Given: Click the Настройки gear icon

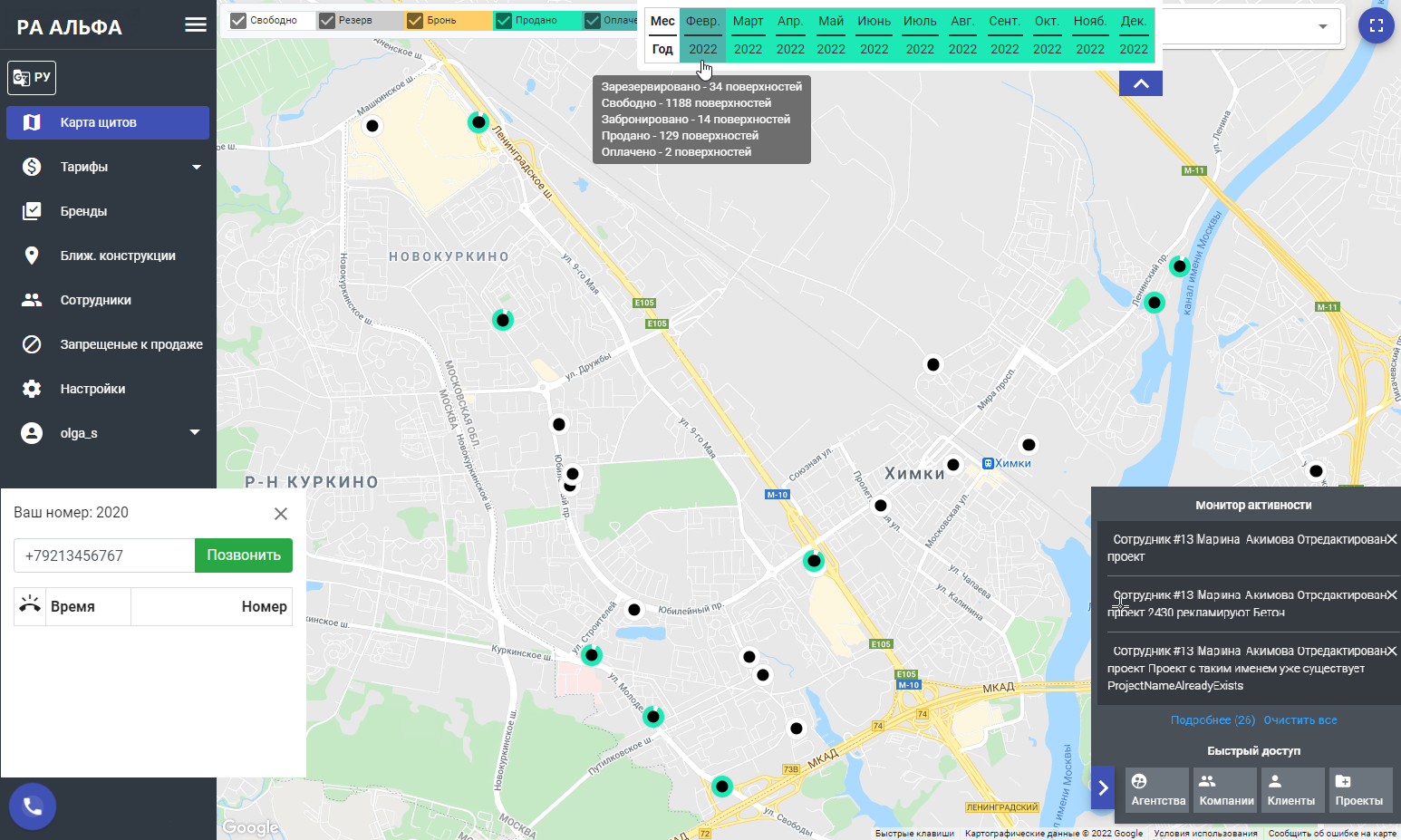Looking at the screenshot, I should 32,389.
